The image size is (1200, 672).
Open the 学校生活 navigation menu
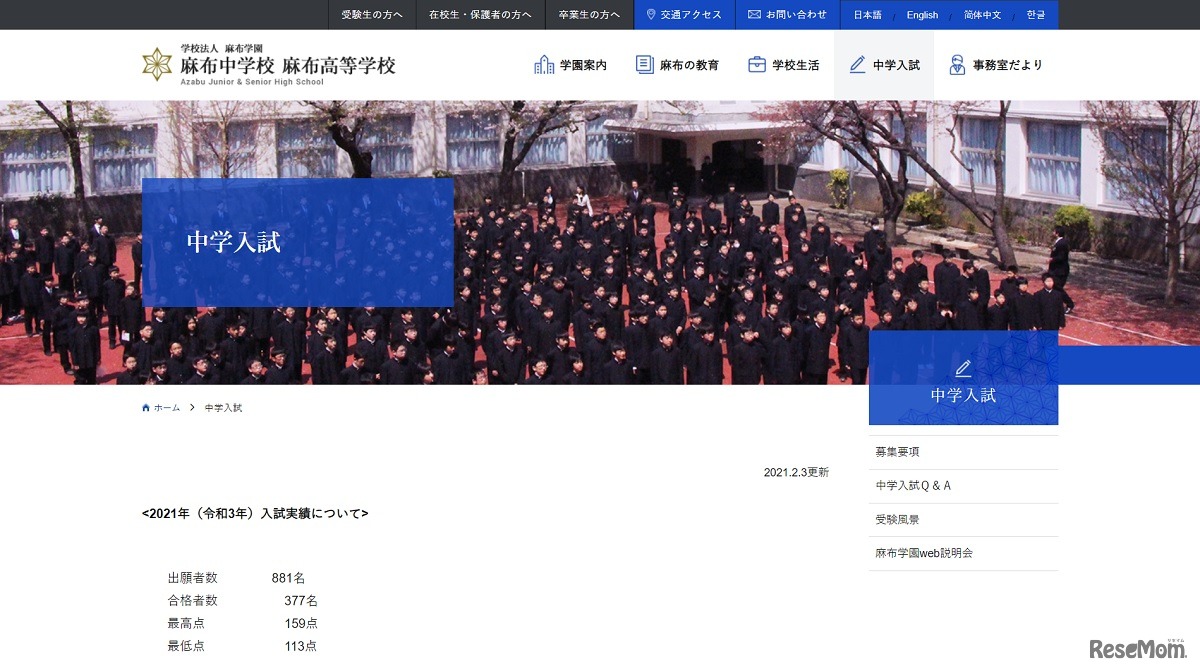pyautogui.click(x=783, y=65)
